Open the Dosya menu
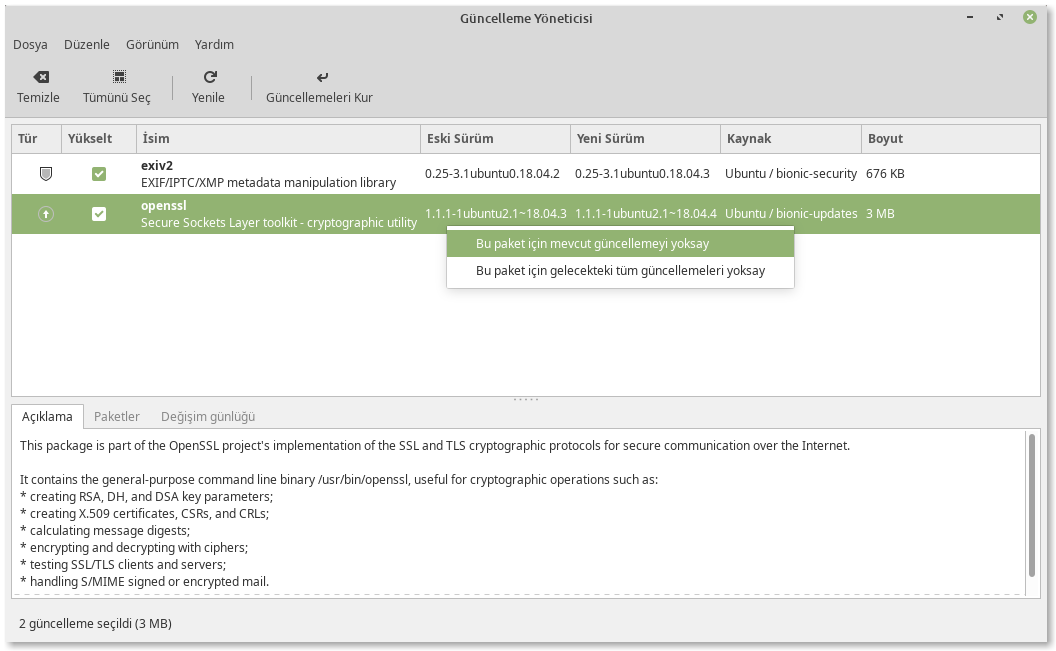1056x651 pixels. point(30,44)
